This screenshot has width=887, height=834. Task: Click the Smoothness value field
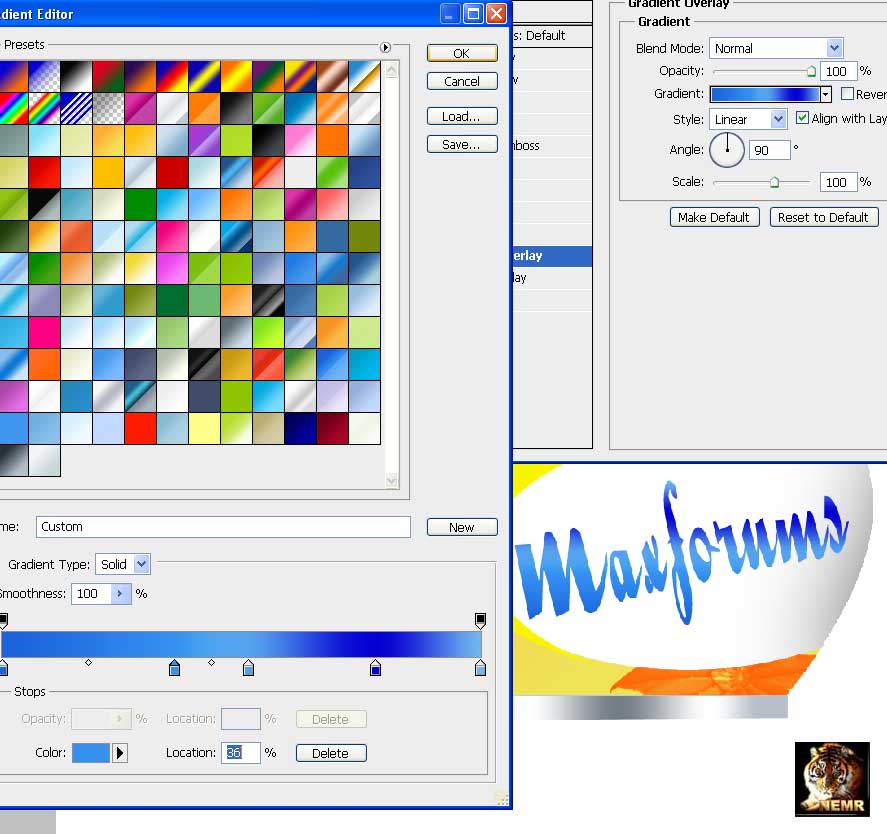(92, 594)
